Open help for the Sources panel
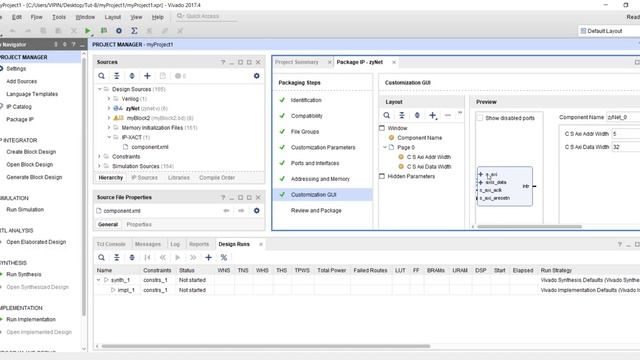 223,62
